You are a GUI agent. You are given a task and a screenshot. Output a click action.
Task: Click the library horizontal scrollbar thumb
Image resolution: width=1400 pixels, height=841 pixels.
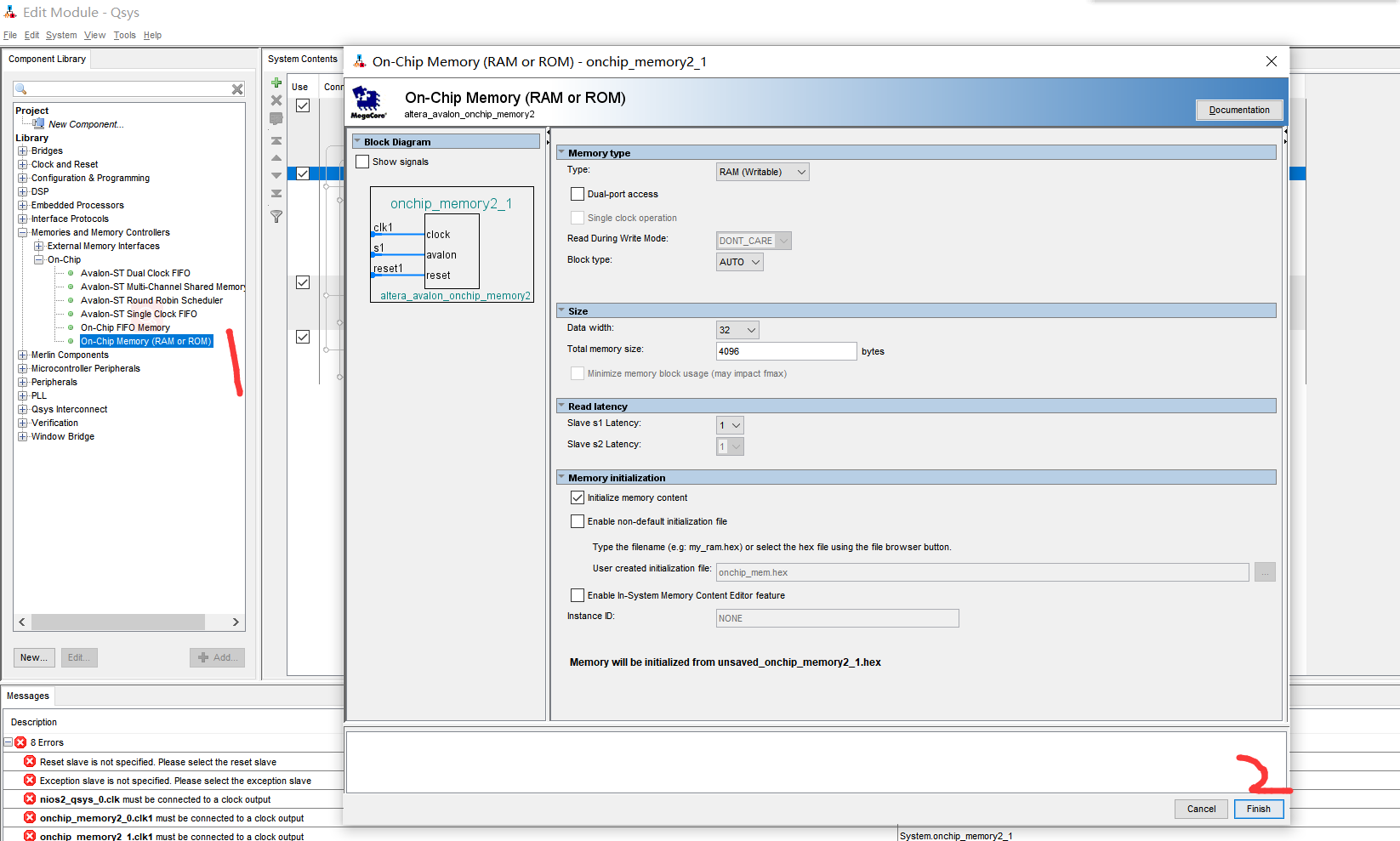point(118,622)
